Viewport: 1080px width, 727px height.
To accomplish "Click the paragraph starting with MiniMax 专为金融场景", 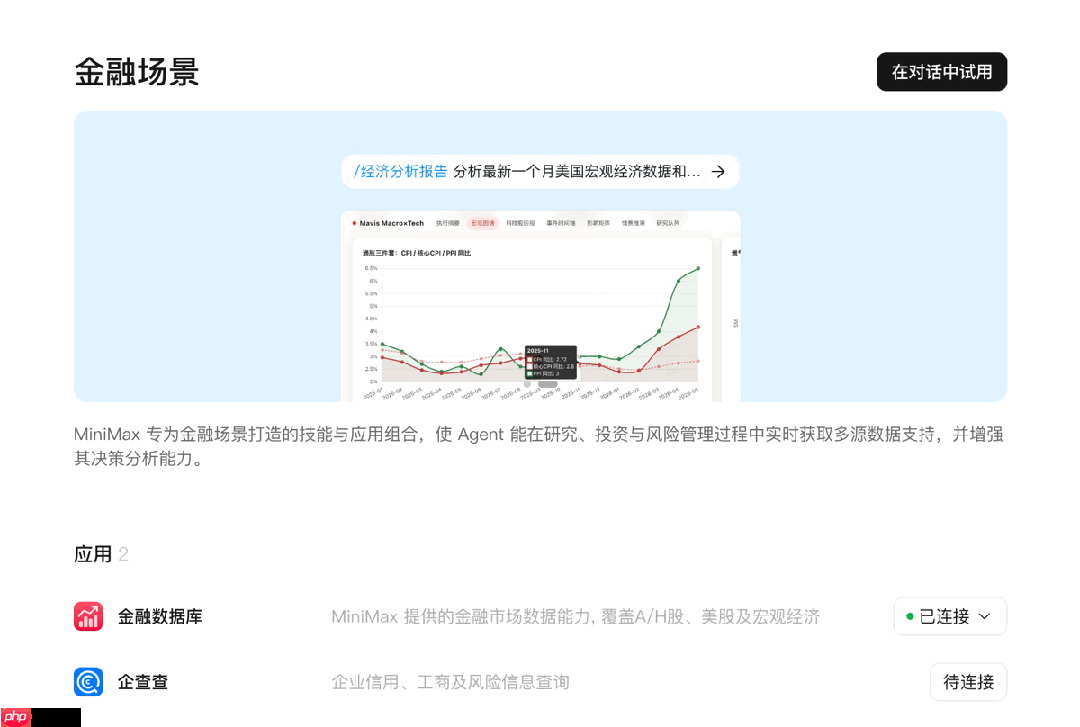I will 539,446.
